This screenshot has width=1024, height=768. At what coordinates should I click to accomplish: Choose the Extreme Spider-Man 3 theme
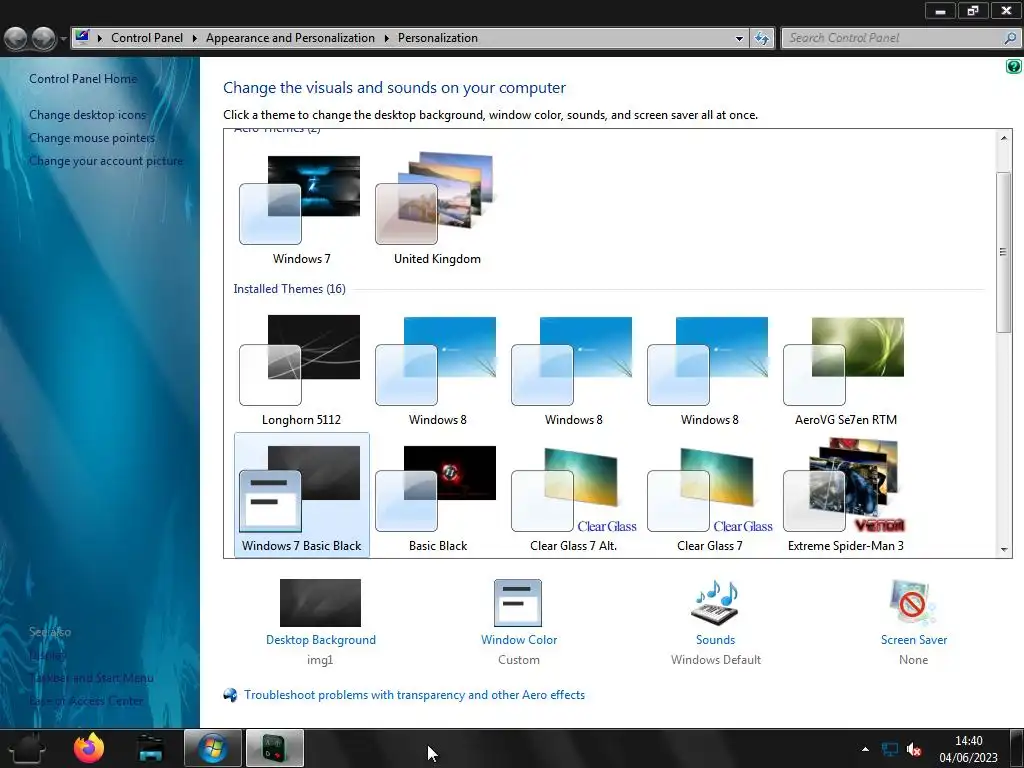pyautogui.click(x=845, y=496)
